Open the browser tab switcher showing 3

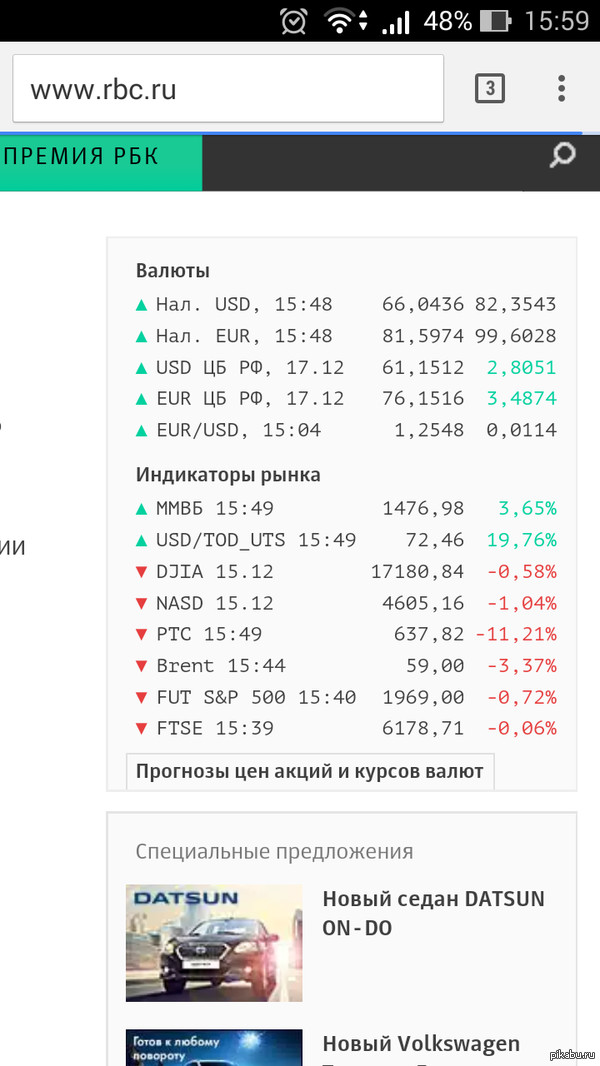click(x=489, y=89)
